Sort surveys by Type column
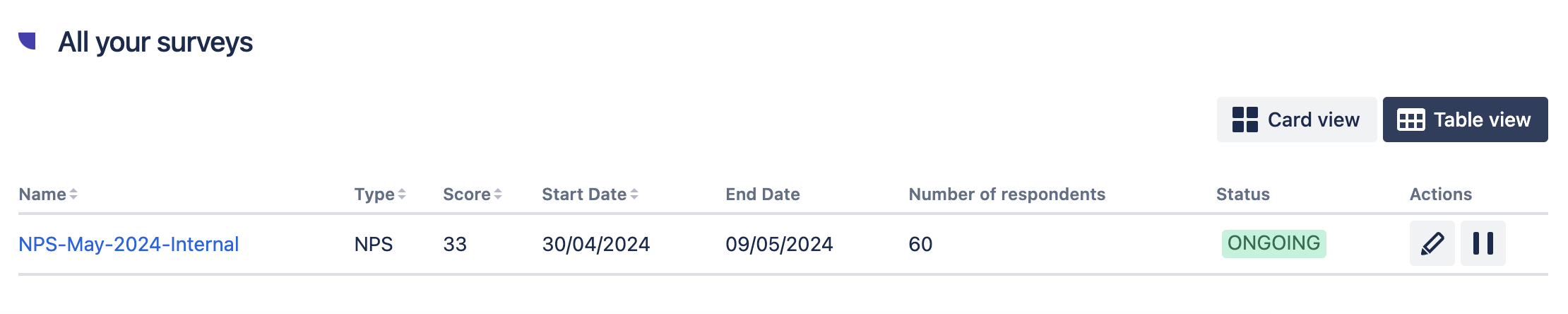This screenshot has height=314, width=1568. (380, 194)
